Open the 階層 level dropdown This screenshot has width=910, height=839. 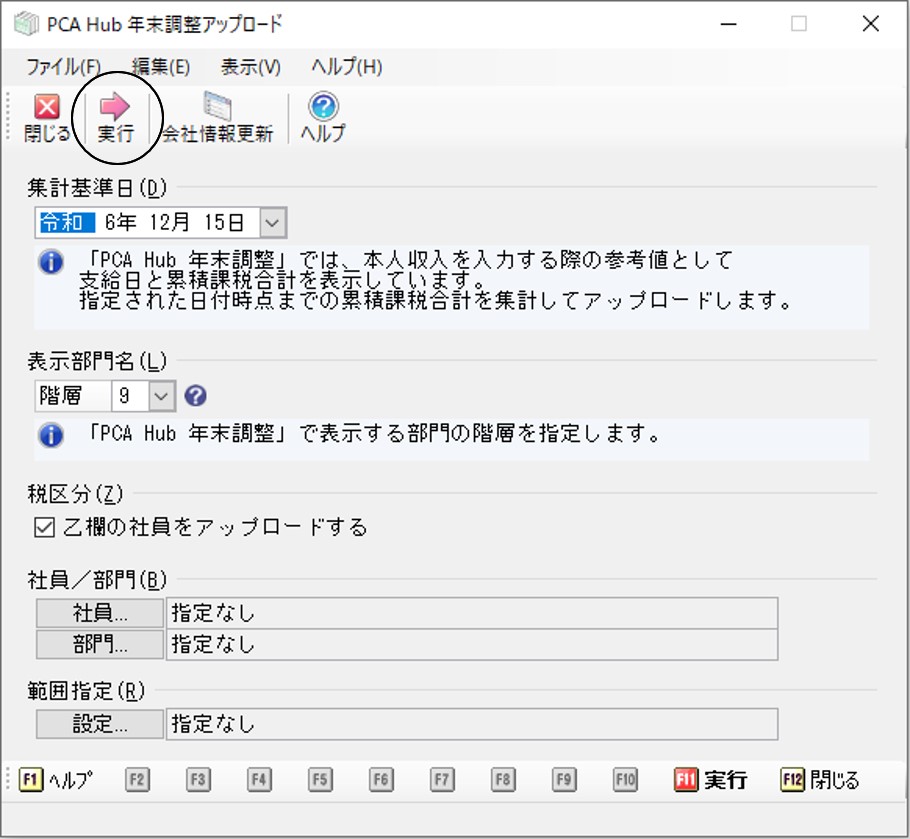161,396
